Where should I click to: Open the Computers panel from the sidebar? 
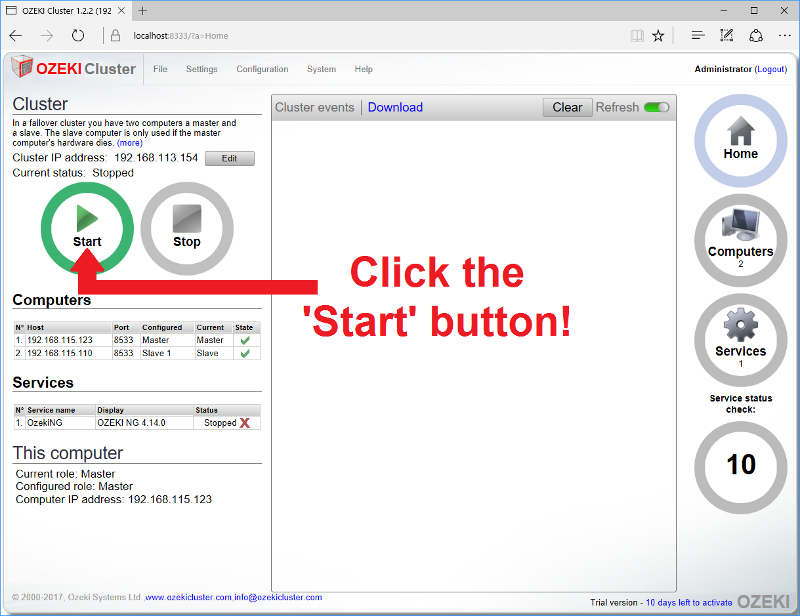click(740, 238)
